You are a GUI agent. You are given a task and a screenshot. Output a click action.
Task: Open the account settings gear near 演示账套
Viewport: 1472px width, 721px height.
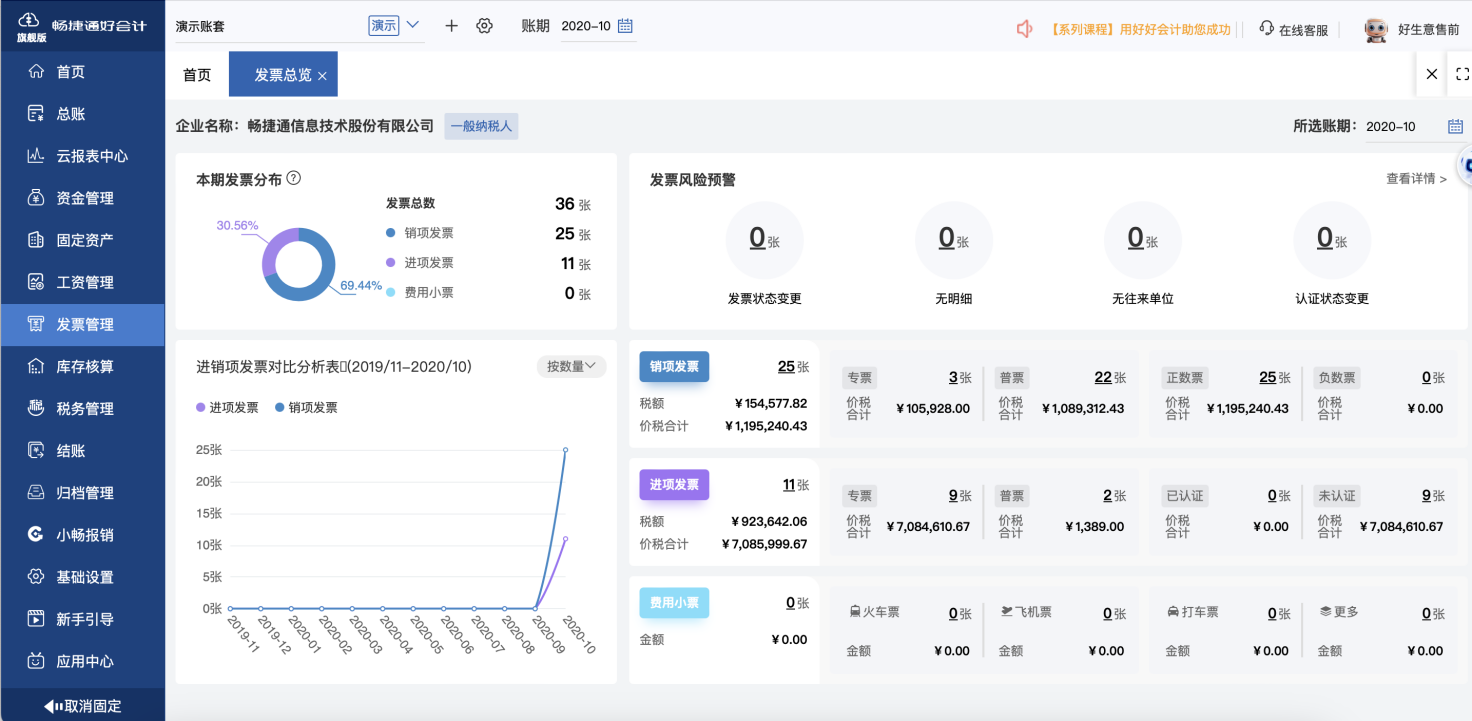[485, 25]
